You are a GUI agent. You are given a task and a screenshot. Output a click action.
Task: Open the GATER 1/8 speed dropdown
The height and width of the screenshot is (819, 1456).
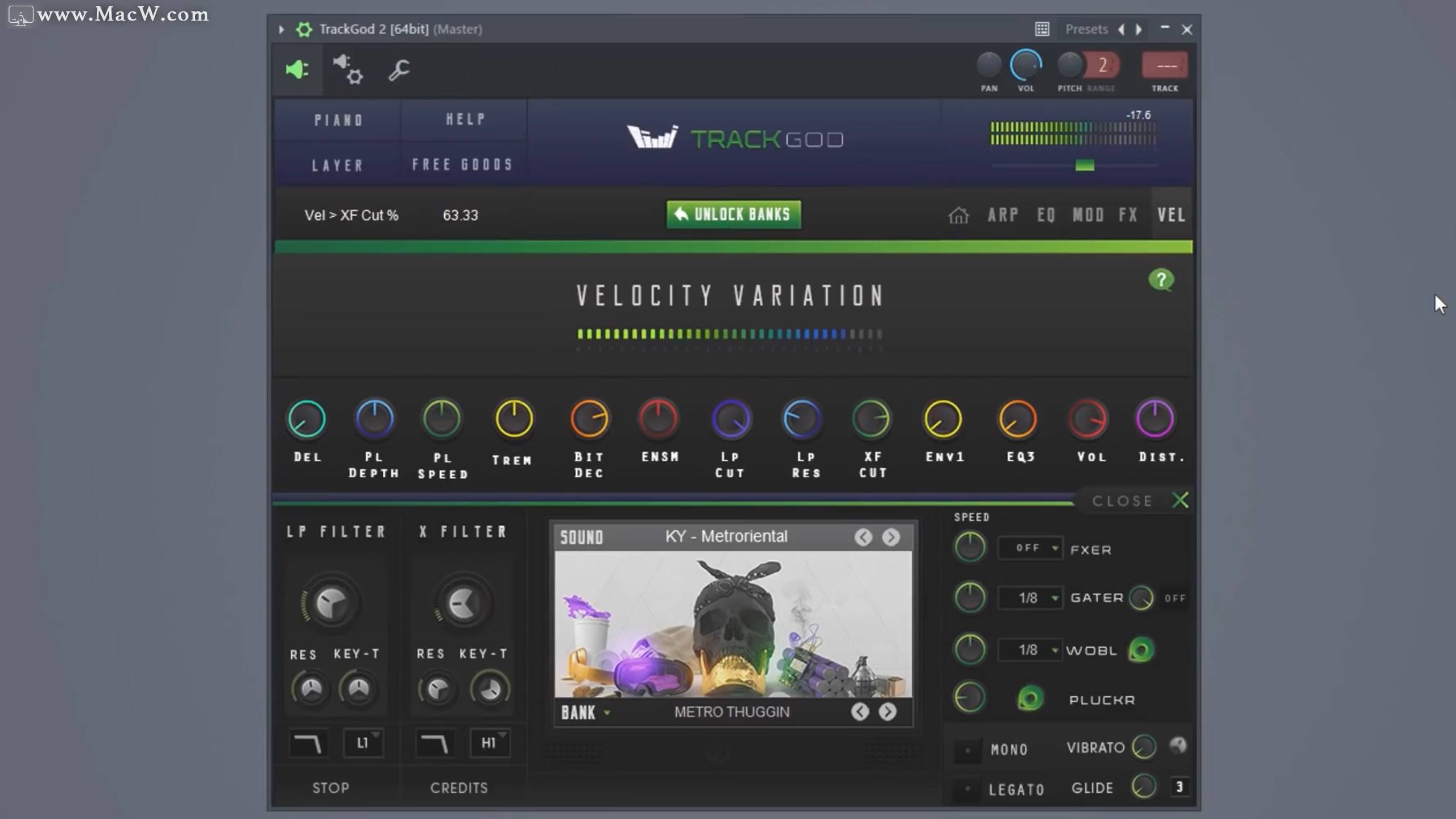(1030, 598)
